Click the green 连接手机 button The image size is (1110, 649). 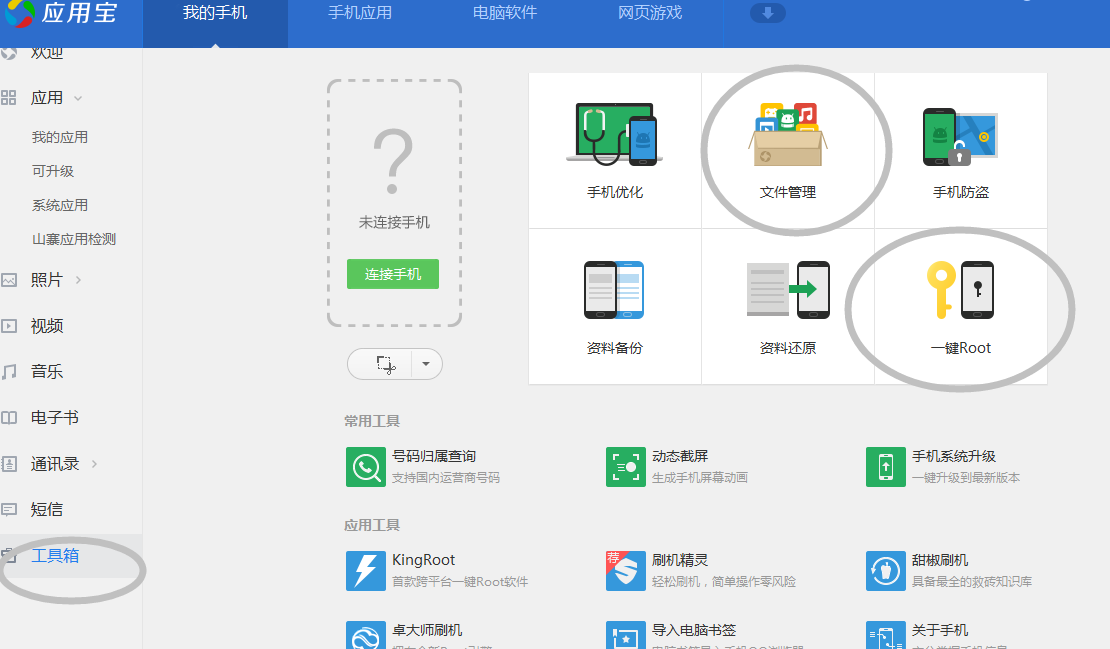pos(393,274)
